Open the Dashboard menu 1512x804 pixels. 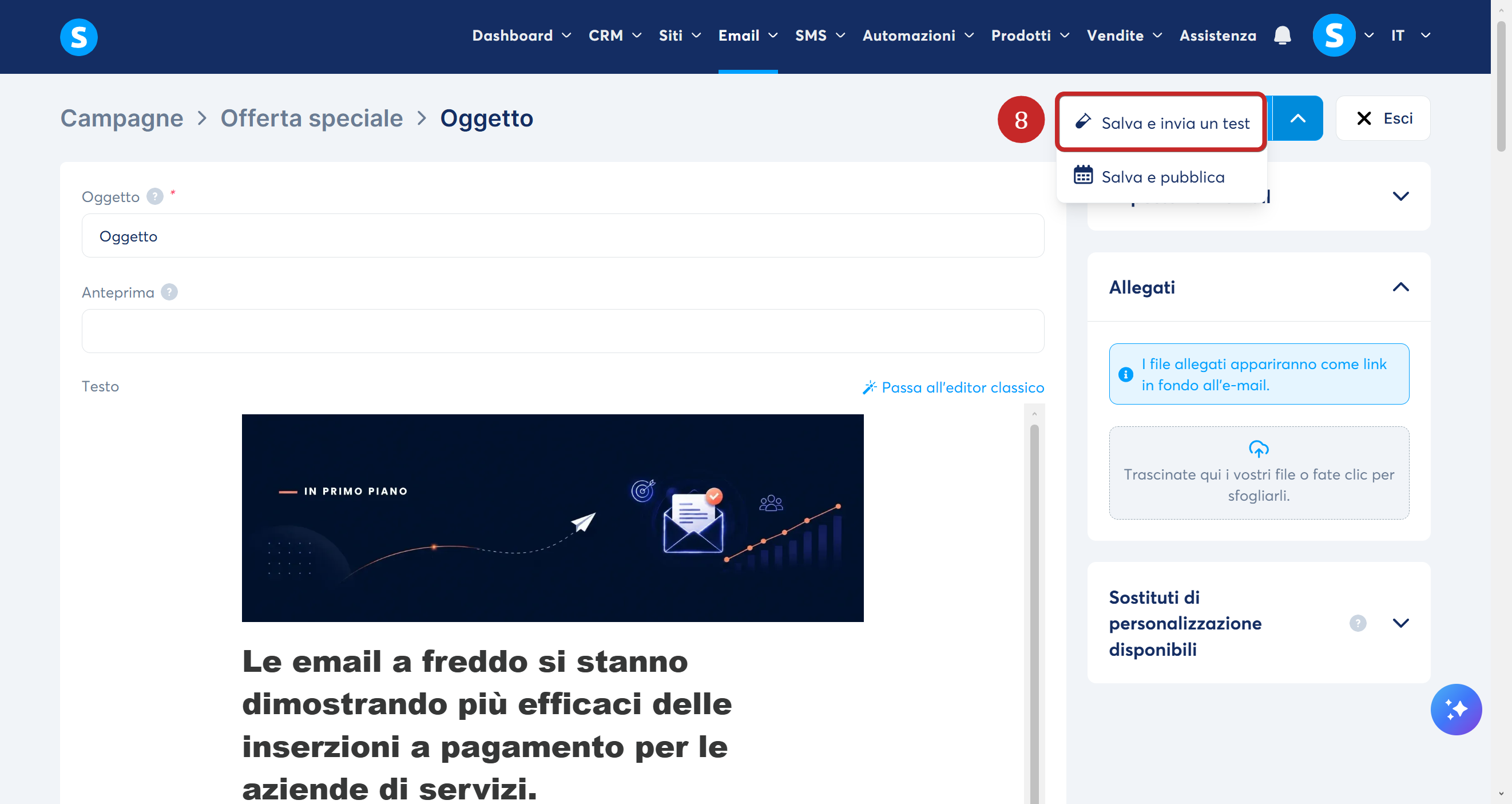(521, 36)
